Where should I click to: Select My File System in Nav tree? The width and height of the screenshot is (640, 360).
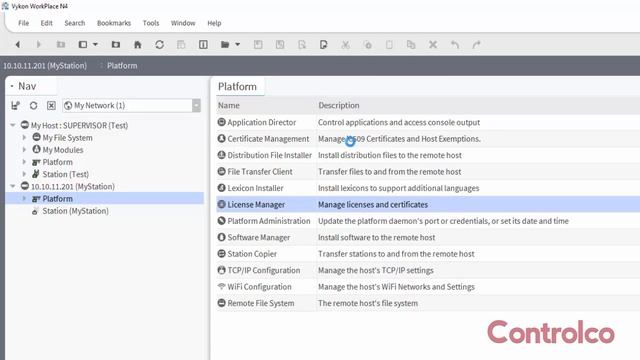point(67,138)
